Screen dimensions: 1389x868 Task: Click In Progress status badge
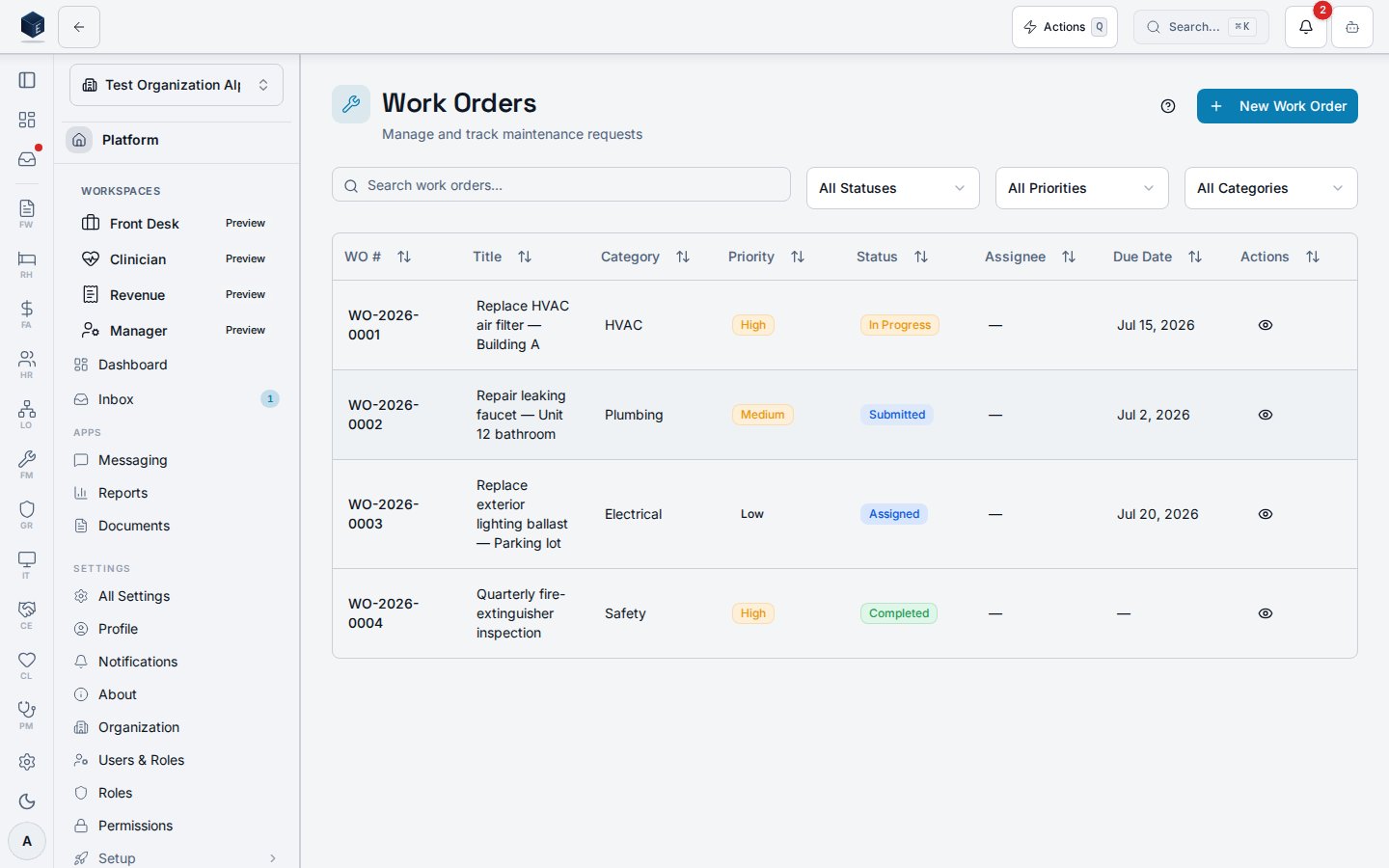pyautogui.click(x=900, y=325)
